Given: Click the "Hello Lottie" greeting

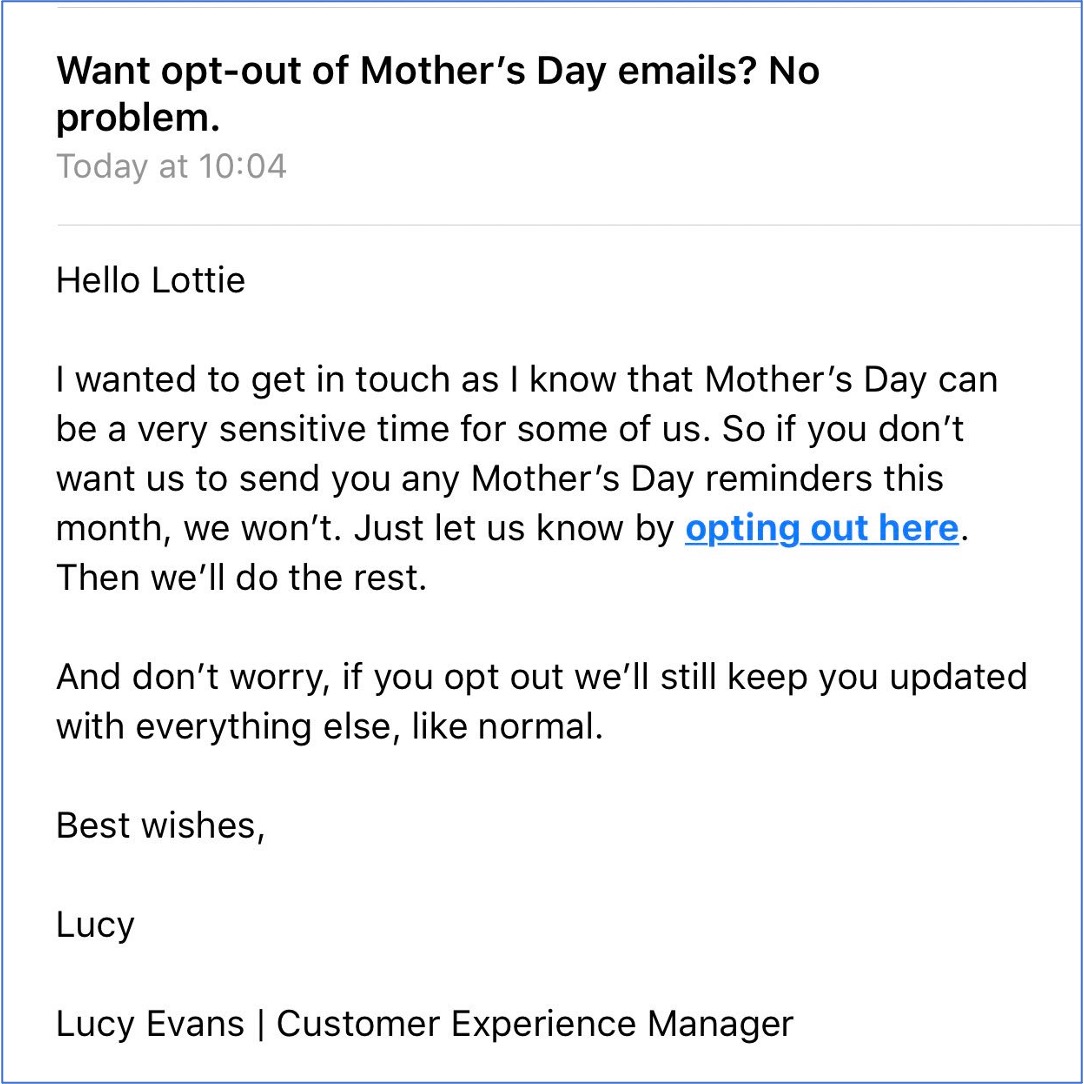Looking at the screenshot, I should [x=150, y=280].
